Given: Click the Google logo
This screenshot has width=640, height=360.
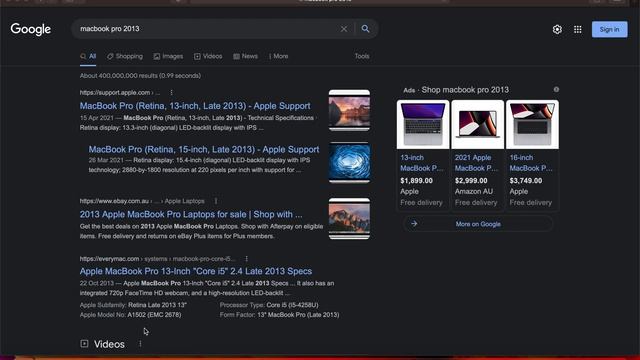Looking at the screenshot, I should point(31,29).
